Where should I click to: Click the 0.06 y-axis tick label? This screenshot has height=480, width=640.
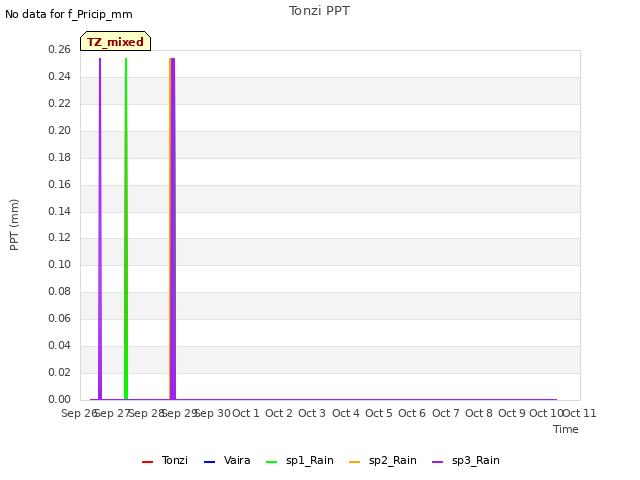click(60, 318)
